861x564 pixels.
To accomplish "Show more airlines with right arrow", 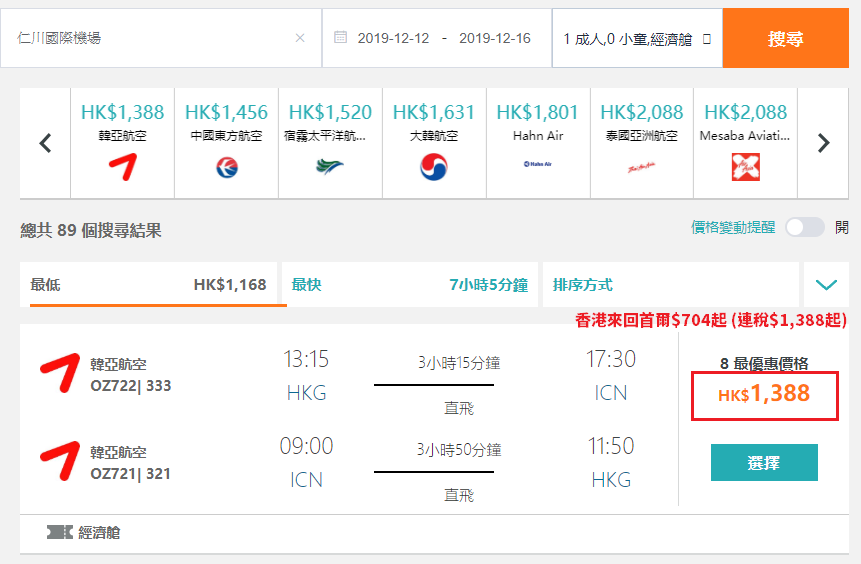I will point(823,143).
